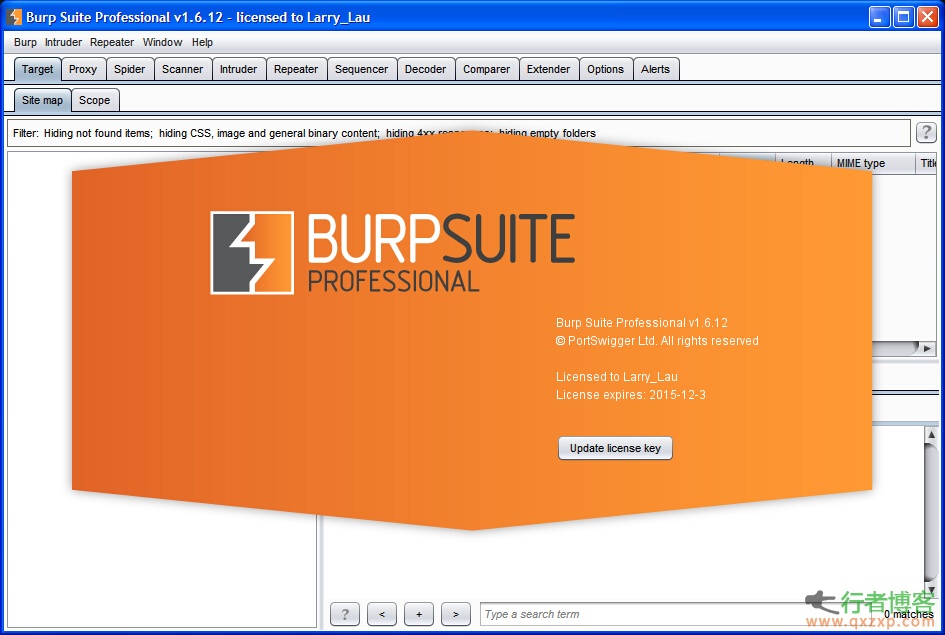Click the Burp Suite Professional logo
The image size is (945, 635).
pyautogui.click(x=393, y=253)
